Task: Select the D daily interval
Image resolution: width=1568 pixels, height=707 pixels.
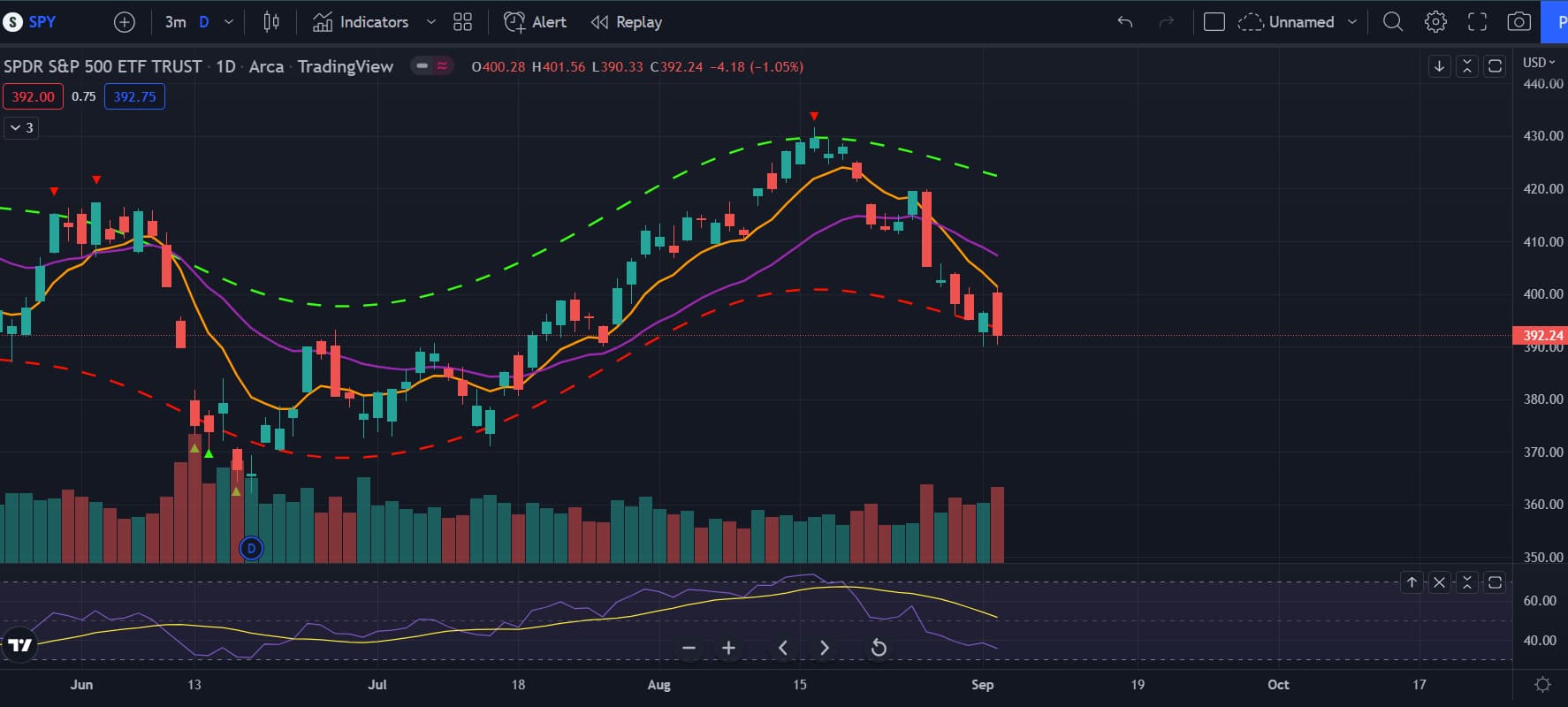Action: coord(204,22)
